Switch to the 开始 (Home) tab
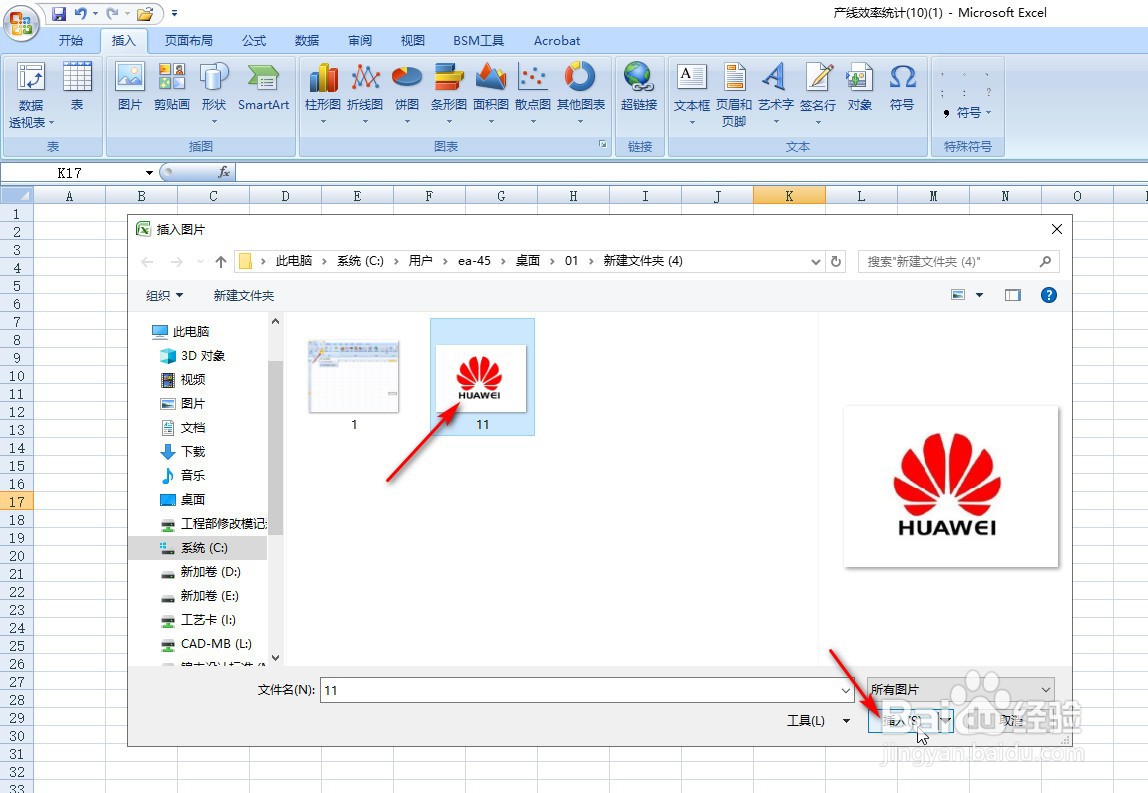 click(x=71, y=41)
